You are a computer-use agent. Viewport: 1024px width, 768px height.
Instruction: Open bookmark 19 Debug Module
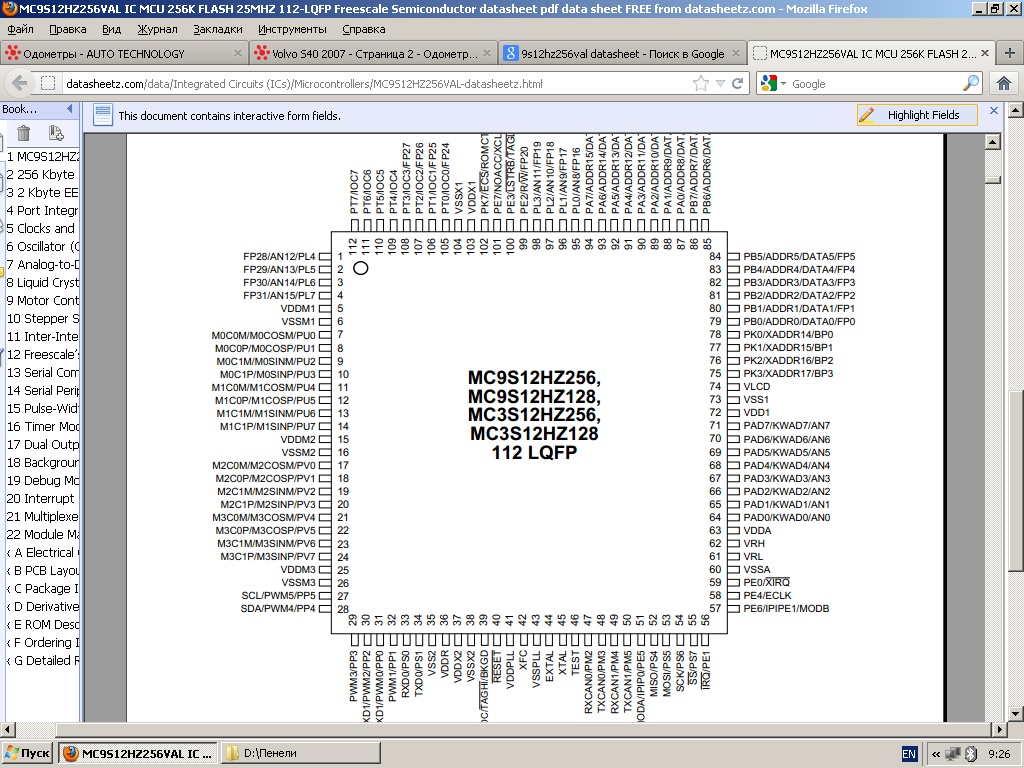coord(41,480)
